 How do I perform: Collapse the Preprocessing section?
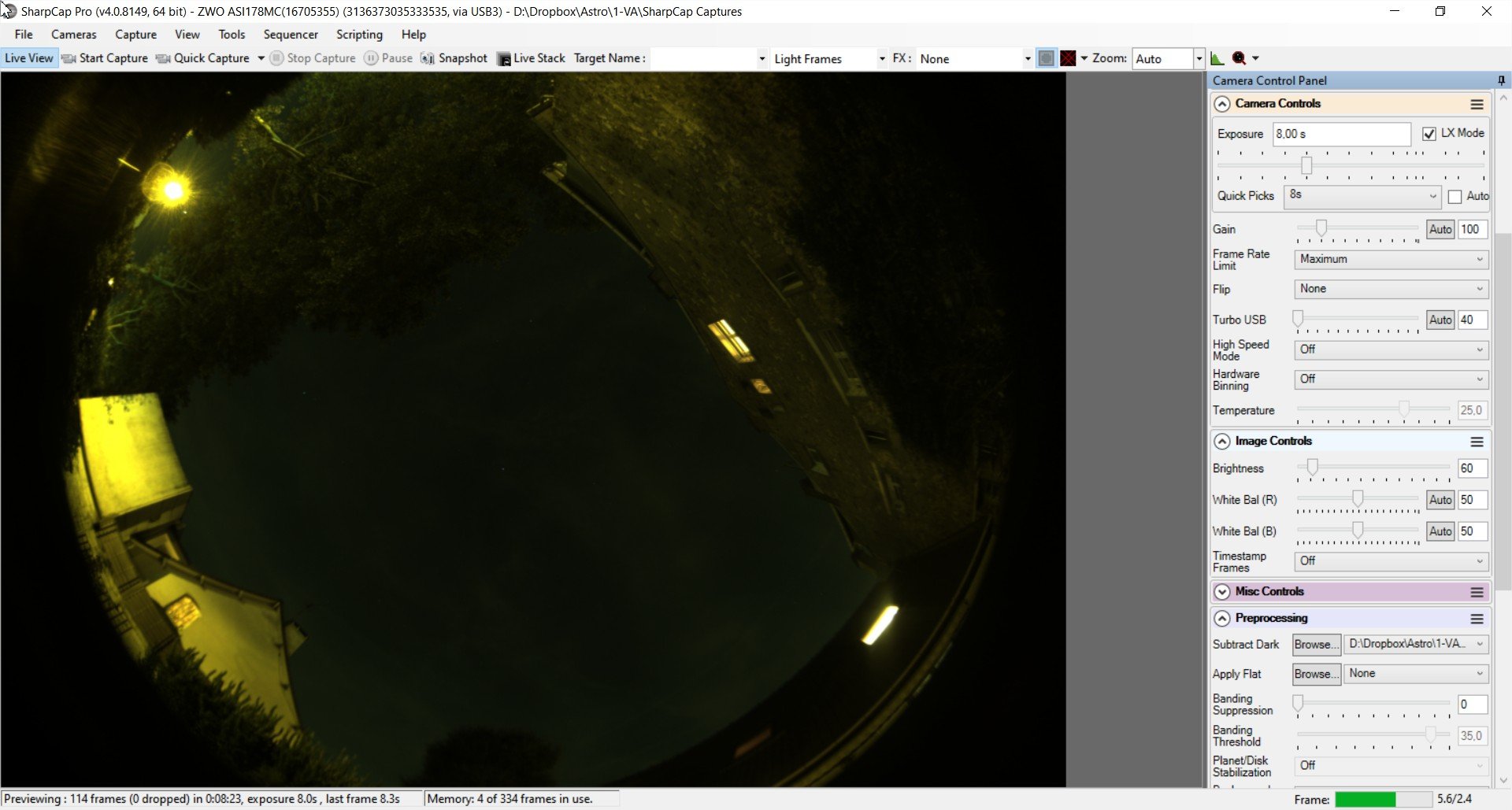[x=1222, y=619]
